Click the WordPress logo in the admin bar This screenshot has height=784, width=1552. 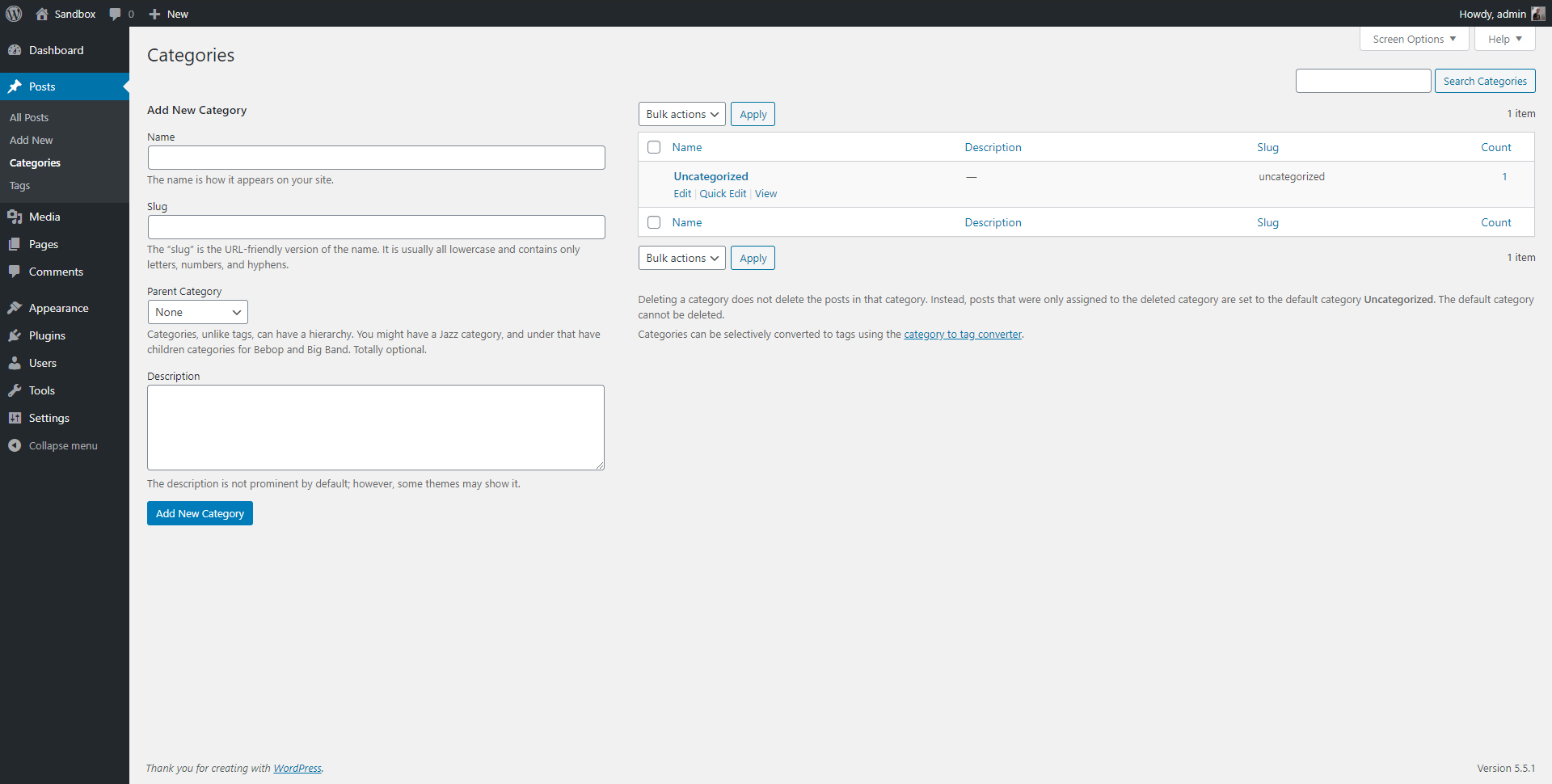point(13,14)
